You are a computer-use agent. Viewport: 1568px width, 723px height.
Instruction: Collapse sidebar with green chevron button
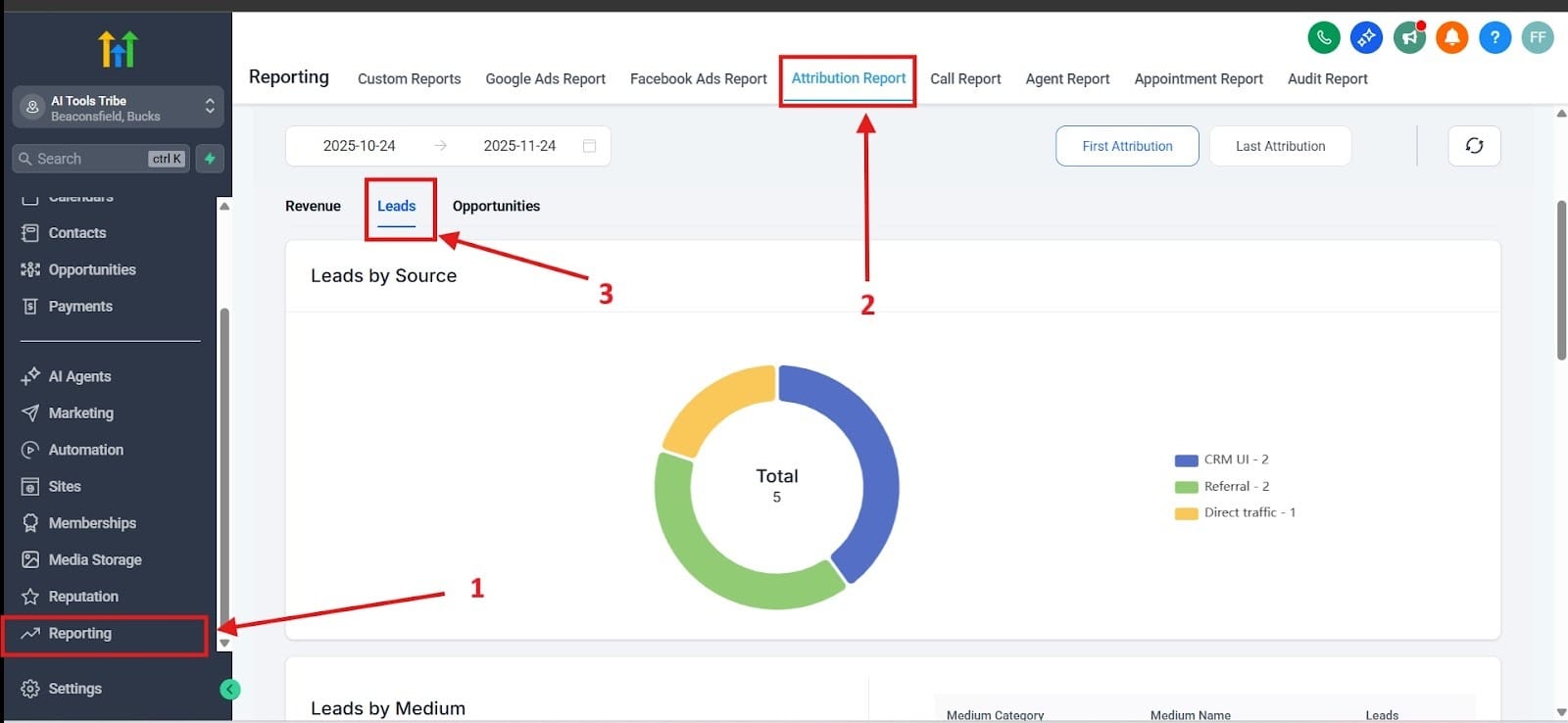coord(229,690)
